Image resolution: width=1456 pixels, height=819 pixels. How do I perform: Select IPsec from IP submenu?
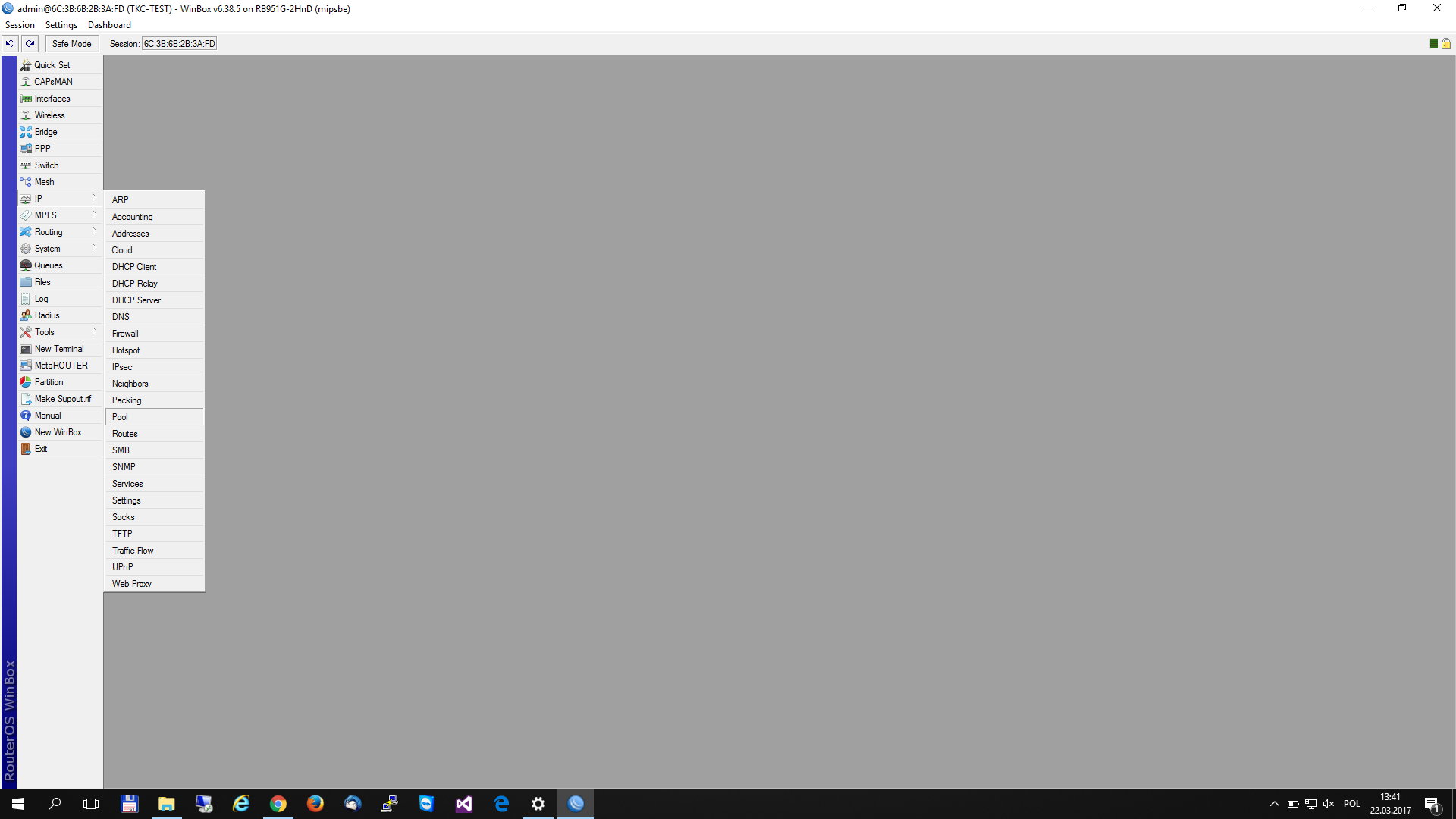[x=155, y=367]
